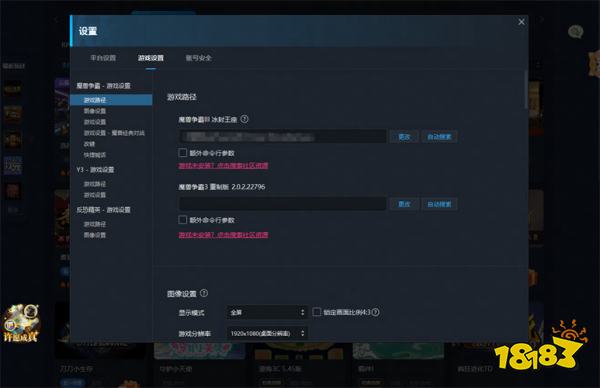This screenshot has height=388, width=600.
Task: Open the red community link under 冰封王座
Action: [223, 165]
